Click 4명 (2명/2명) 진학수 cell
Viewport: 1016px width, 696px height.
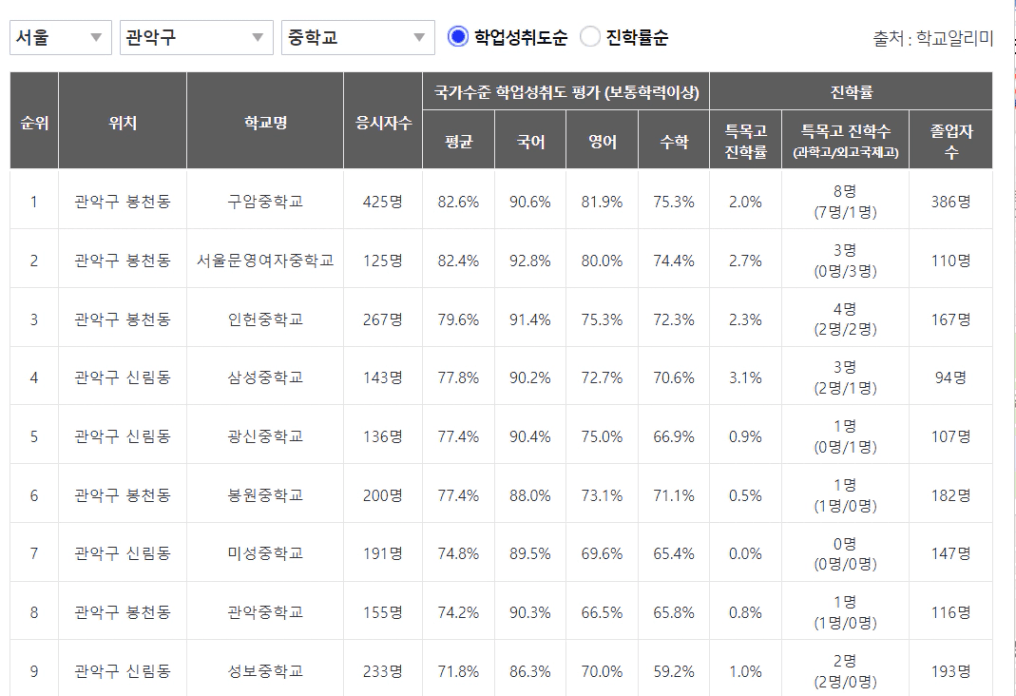coord(845,319)
